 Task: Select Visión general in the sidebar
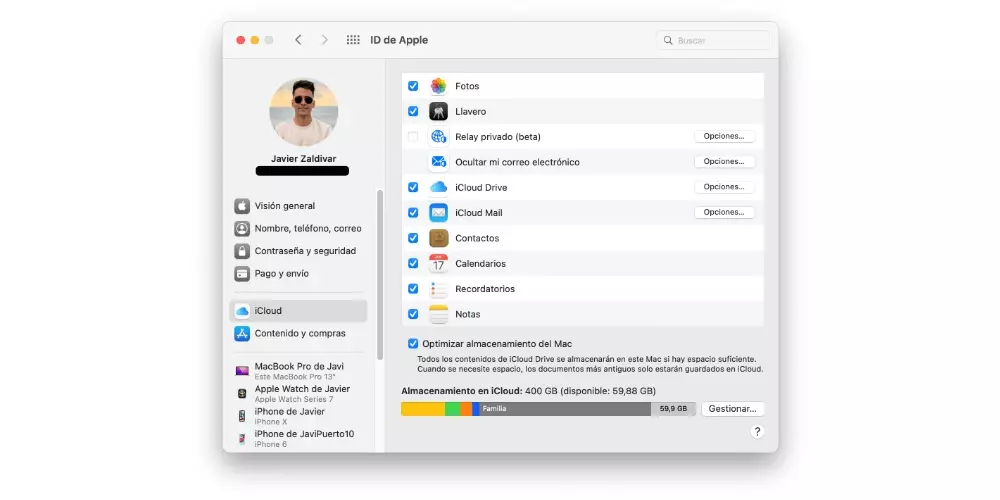[284, 206]
